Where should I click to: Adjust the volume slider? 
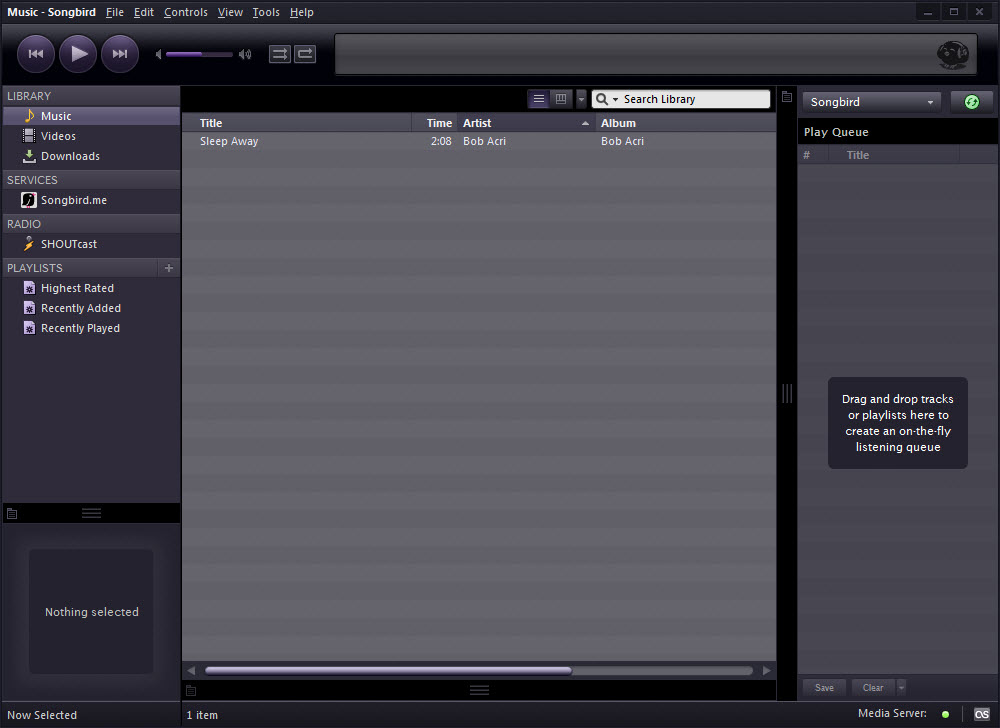(x=199, y=54)
